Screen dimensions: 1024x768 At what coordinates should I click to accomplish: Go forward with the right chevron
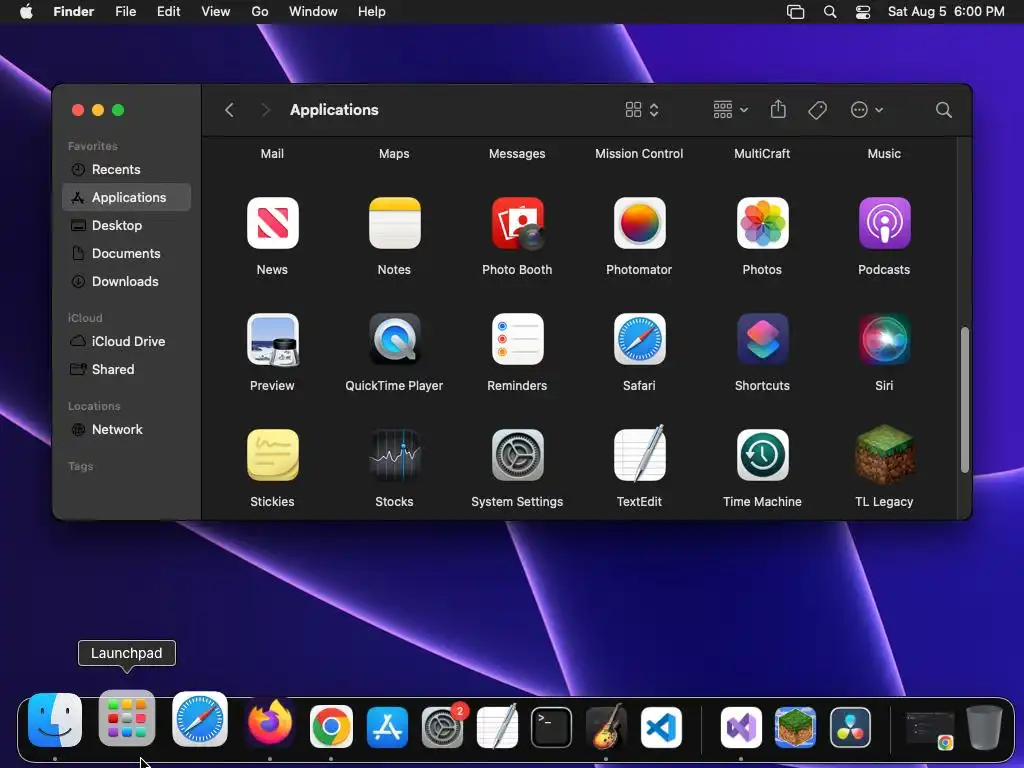pyautogui.click(x=265, y=110)
